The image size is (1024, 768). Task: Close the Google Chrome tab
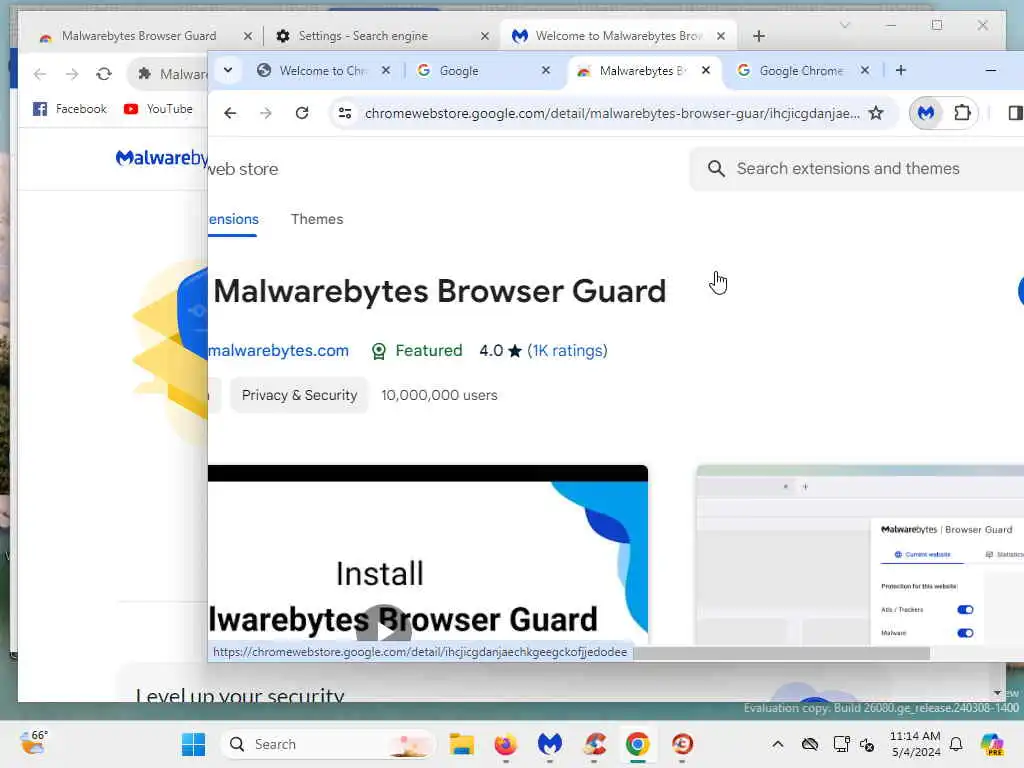(865, 71)
